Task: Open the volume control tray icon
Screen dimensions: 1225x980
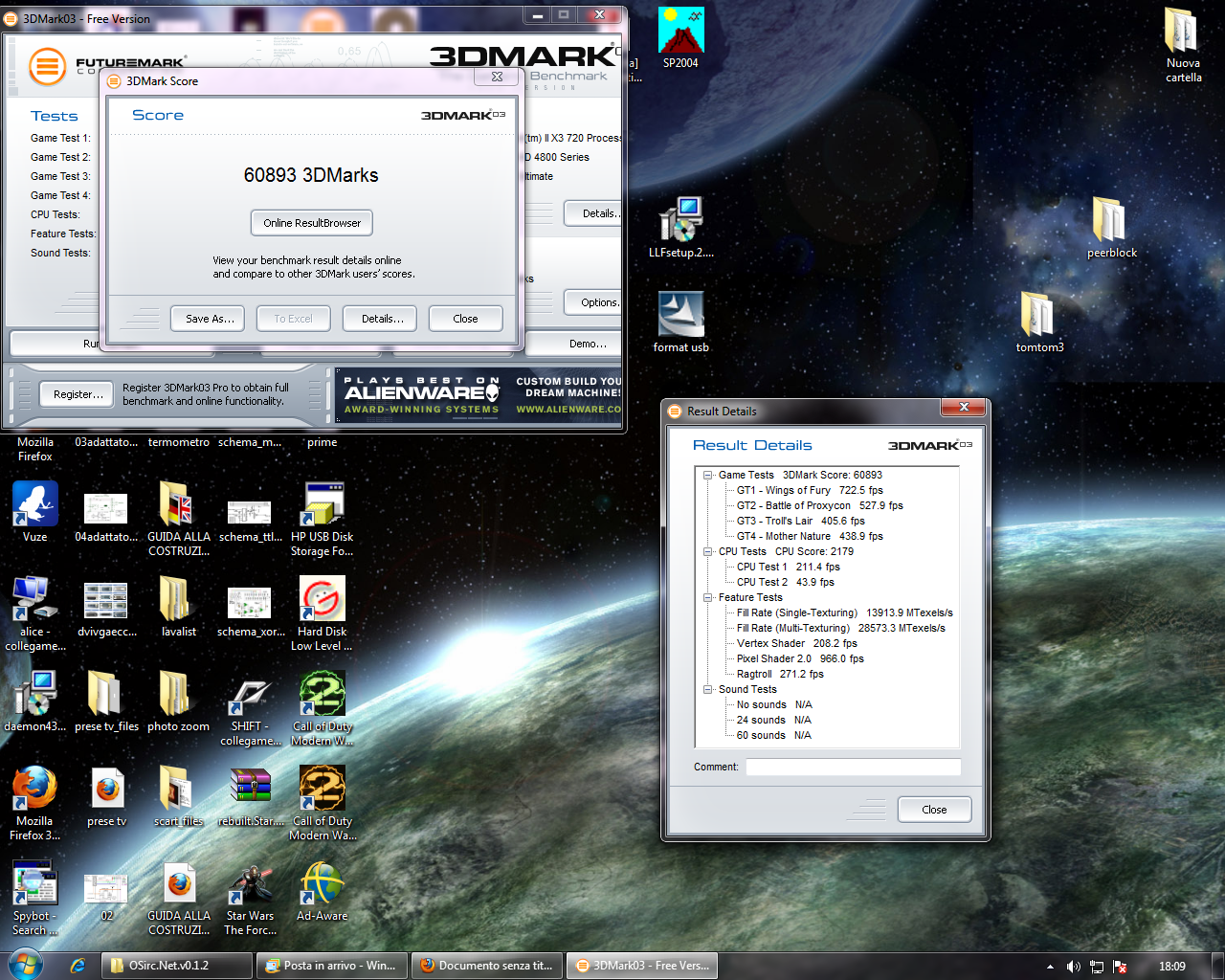Action: [x=1073, y=967]
